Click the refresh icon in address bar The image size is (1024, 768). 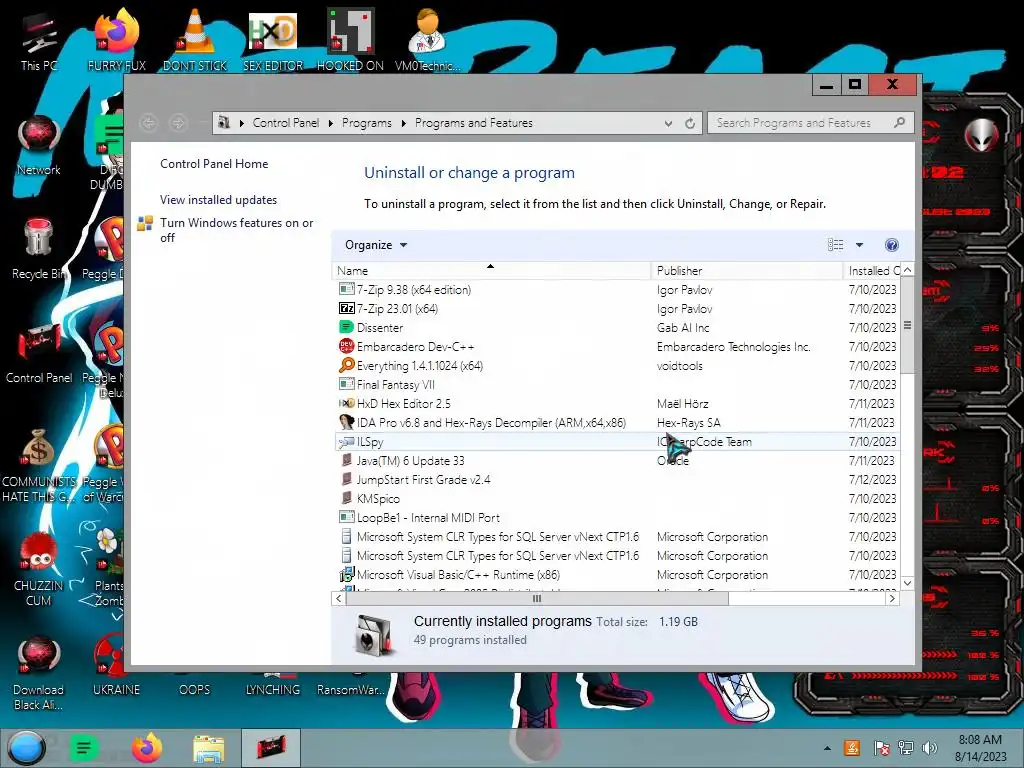coord(690,123)
